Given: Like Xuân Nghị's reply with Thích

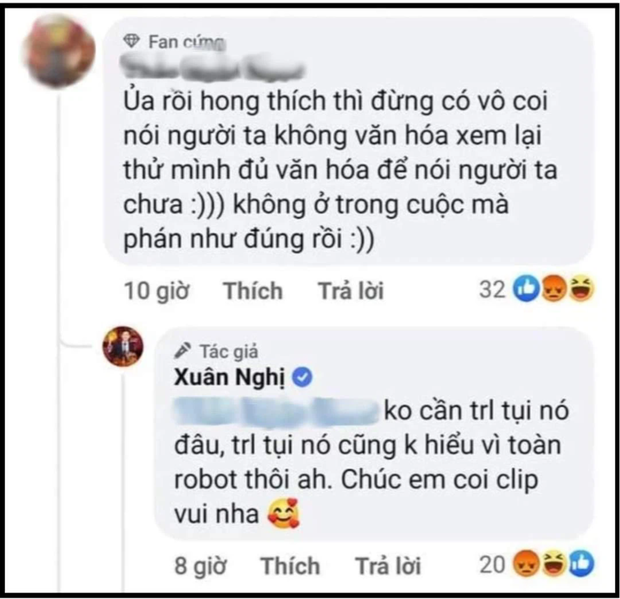Looking at the screenshot, I should 290,566.
